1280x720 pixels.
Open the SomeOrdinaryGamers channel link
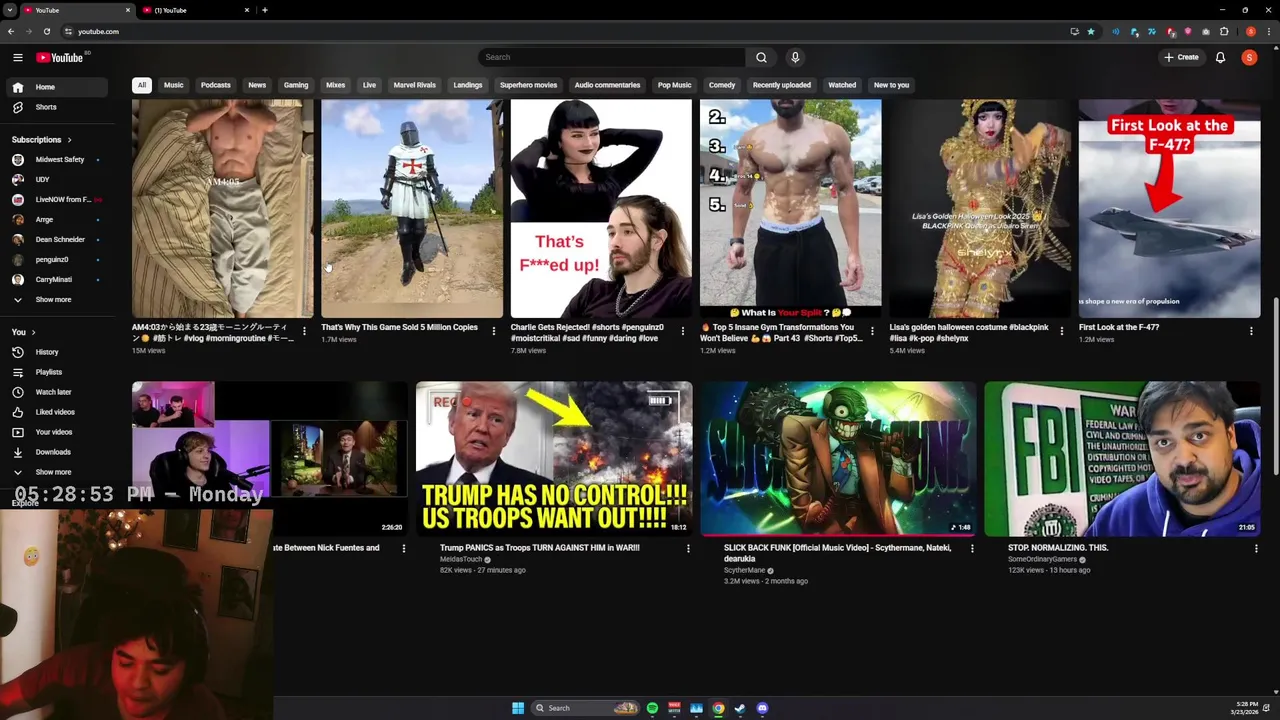tap(1042, 559)
